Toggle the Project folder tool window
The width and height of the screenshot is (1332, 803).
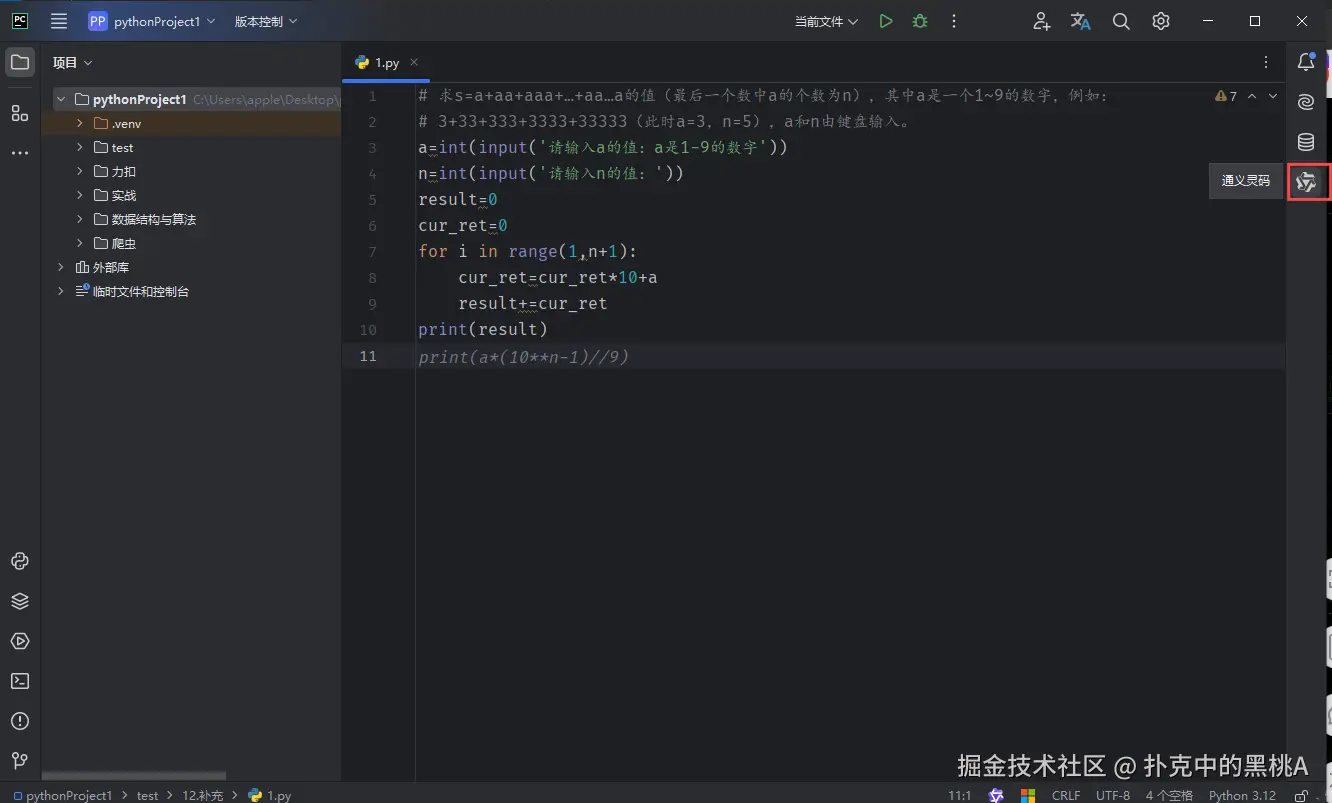[x=20, y=62]
